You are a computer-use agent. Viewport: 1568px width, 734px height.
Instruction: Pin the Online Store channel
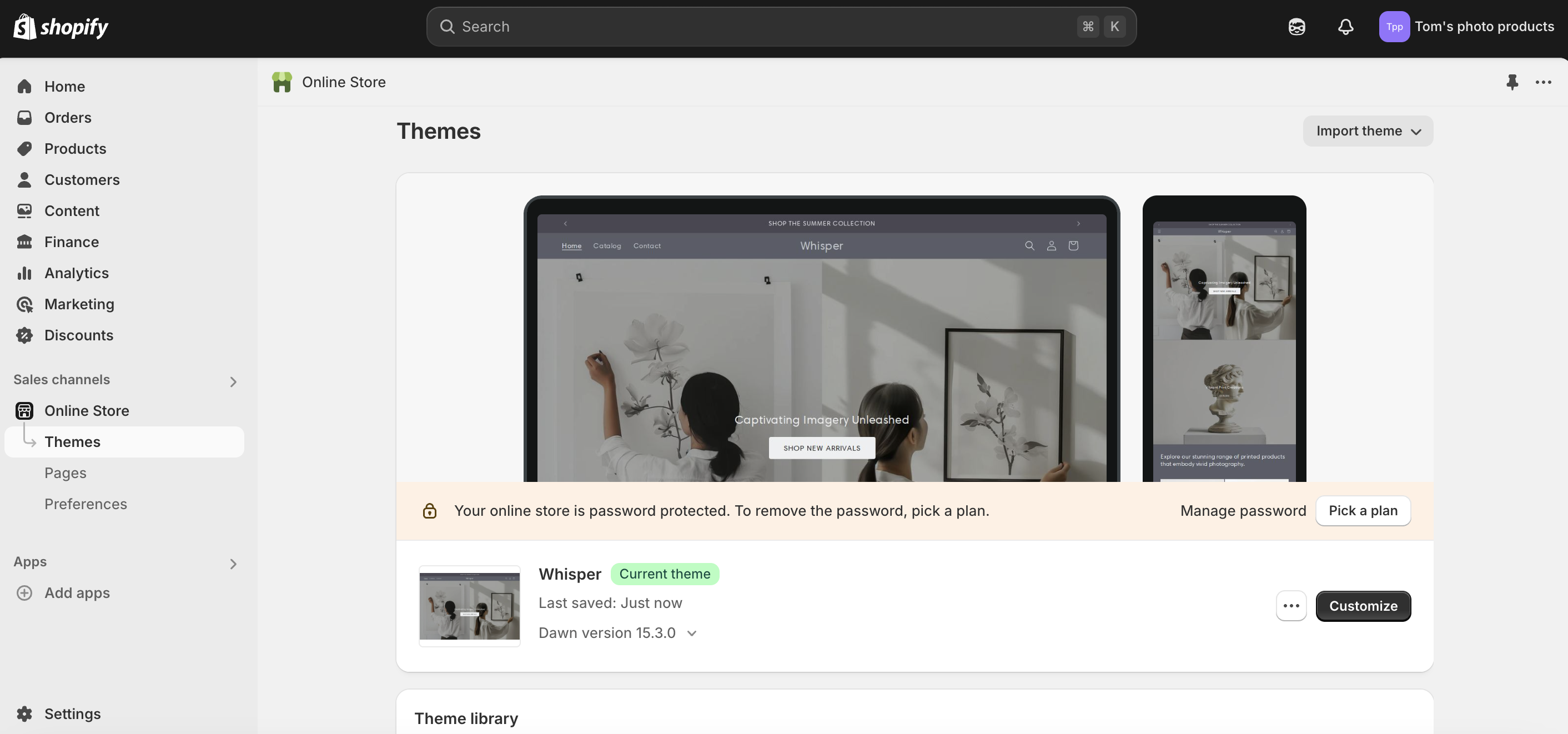click(1512, 82)
